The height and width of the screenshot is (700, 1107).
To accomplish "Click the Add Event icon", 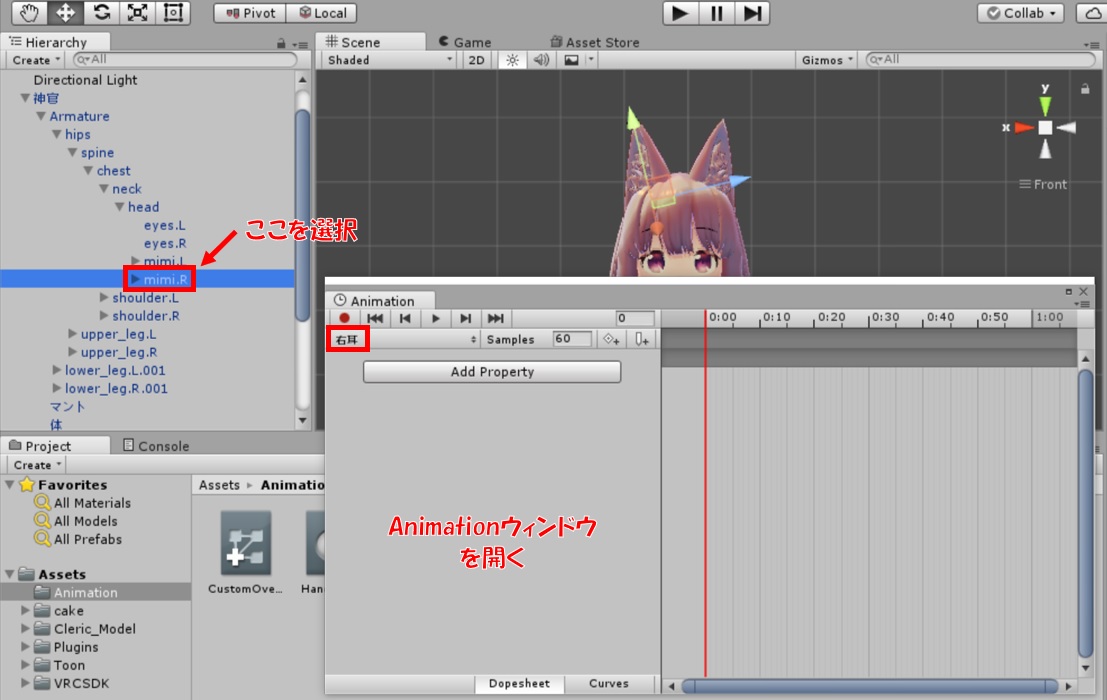I will pos(643,340).
